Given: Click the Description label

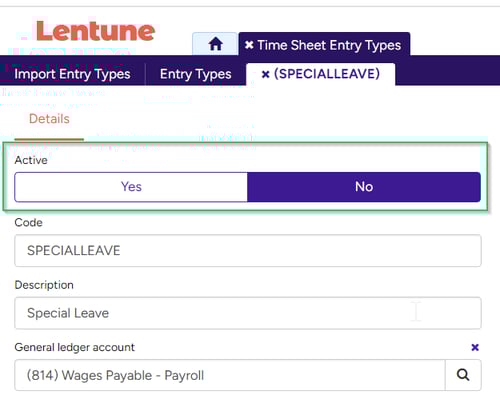Looking at the screenshot, I should pyautogui.click(x=44, y=285).
